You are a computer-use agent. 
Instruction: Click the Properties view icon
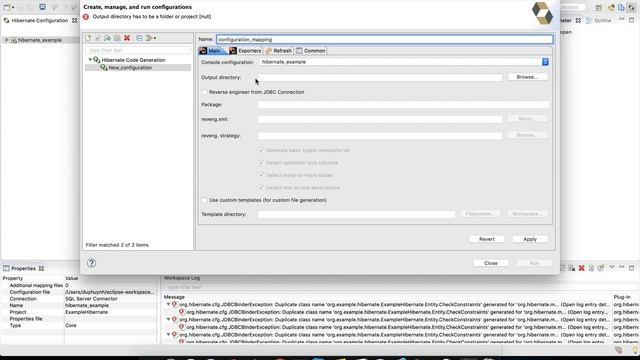6,269
